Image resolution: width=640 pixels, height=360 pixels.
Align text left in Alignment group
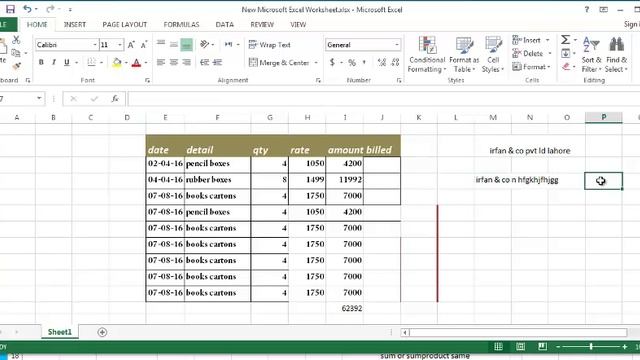pos(161,62)
